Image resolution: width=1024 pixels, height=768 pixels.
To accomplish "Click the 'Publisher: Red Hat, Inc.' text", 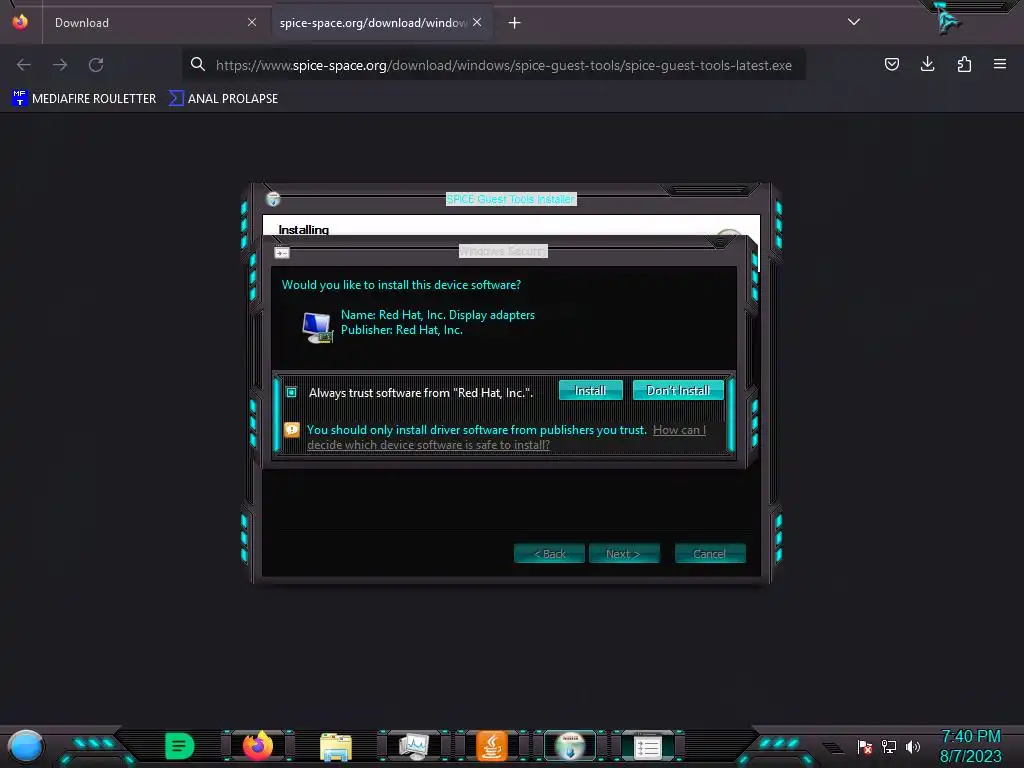I will [402, 330].
